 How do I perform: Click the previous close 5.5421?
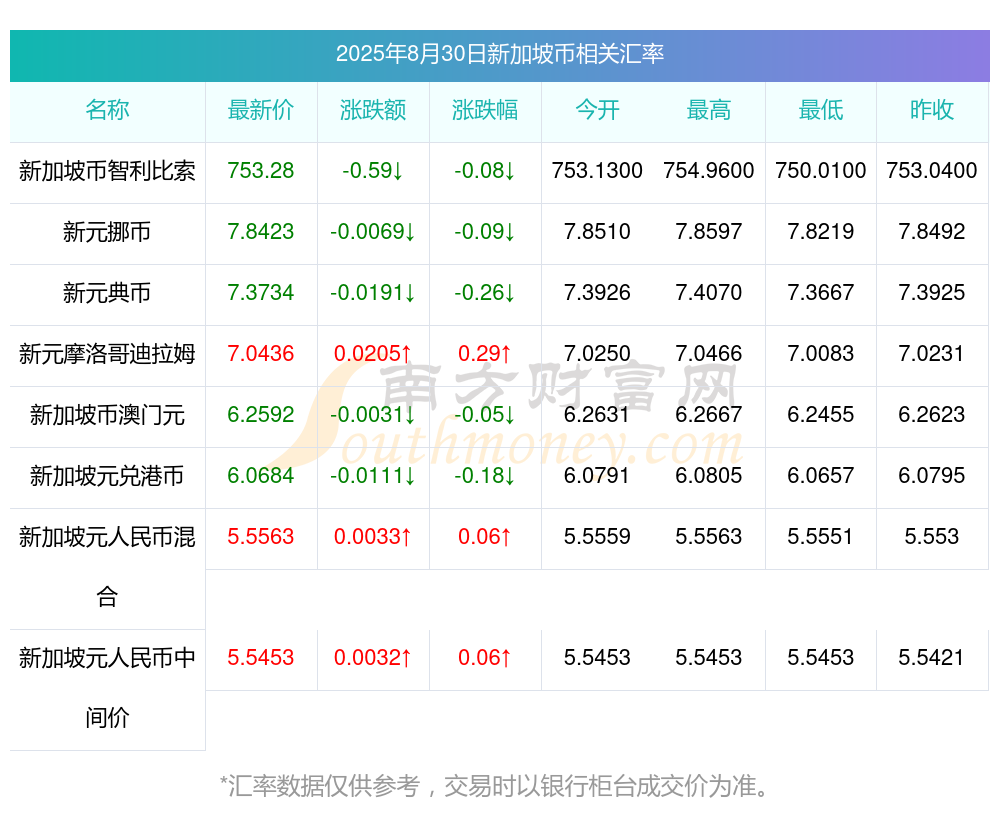[932, 658]
